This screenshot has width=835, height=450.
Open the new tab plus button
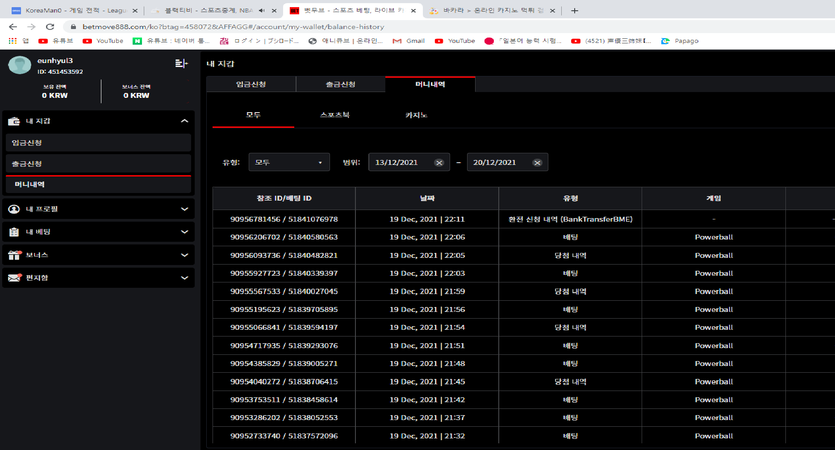[x=574, y=10]
